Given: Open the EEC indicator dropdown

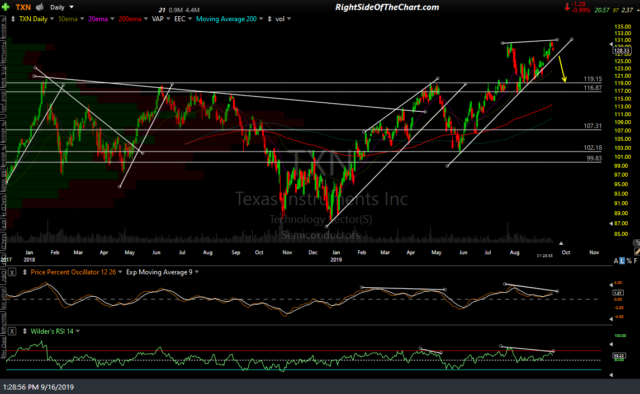Looking at the screenshot, I should click(190, 19).
